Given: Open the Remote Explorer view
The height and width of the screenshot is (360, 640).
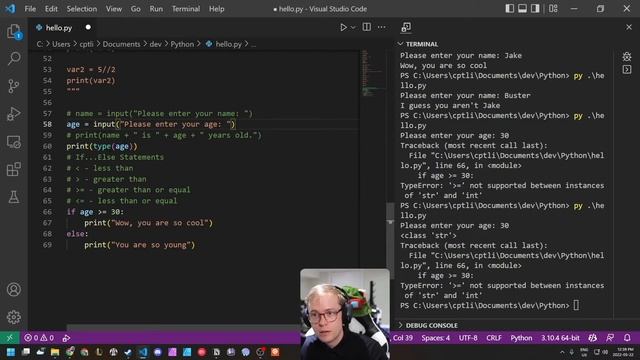Looking at the screenshot, I should click(x=13, y=142).
